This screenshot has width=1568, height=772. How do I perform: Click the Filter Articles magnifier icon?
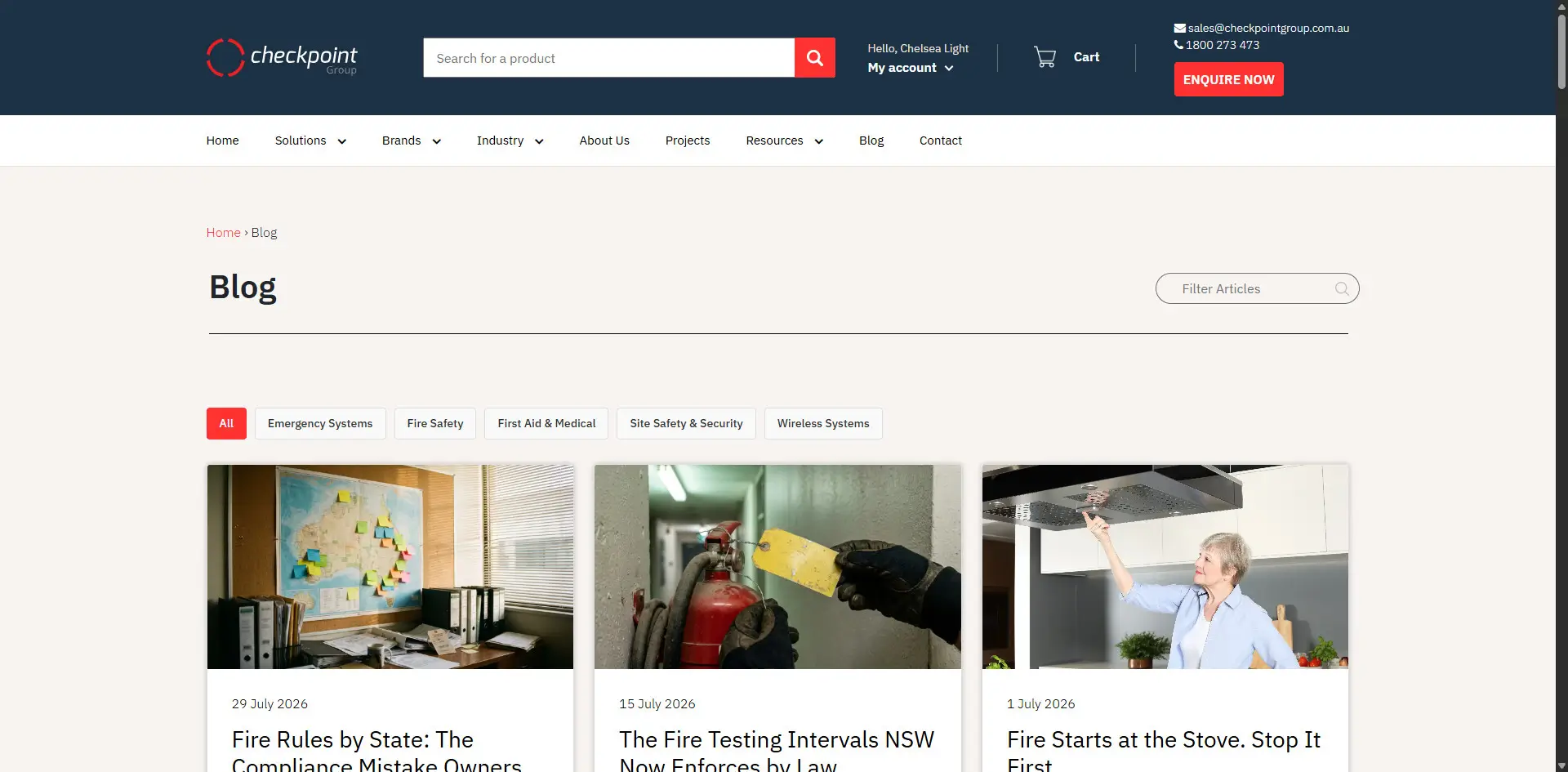(1341, 288)
